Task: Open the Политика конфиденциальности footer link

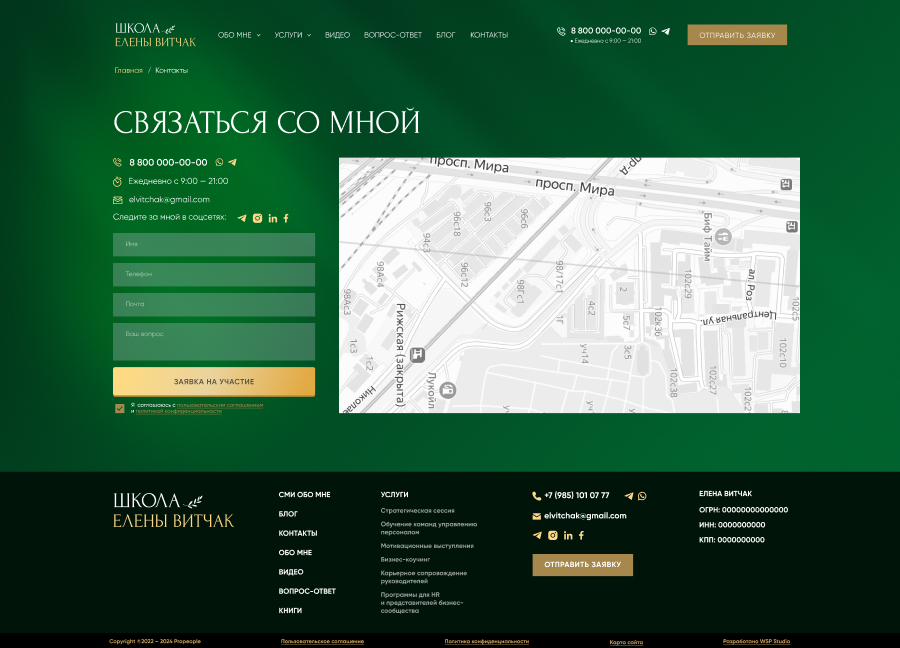Action: [x=487, y=641]
